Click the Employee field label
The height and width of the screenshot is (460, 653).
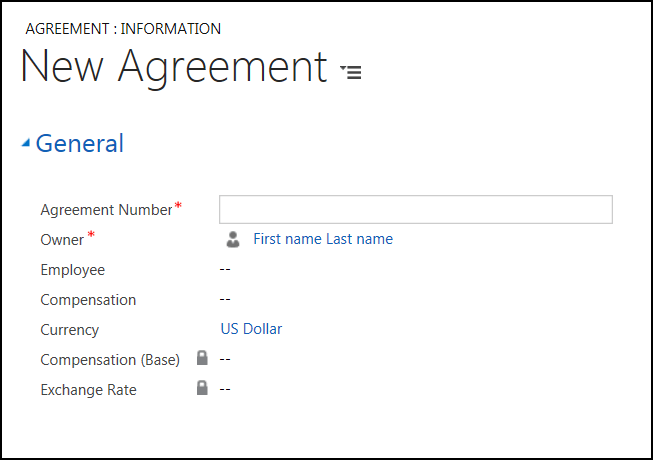click(72, 270)
